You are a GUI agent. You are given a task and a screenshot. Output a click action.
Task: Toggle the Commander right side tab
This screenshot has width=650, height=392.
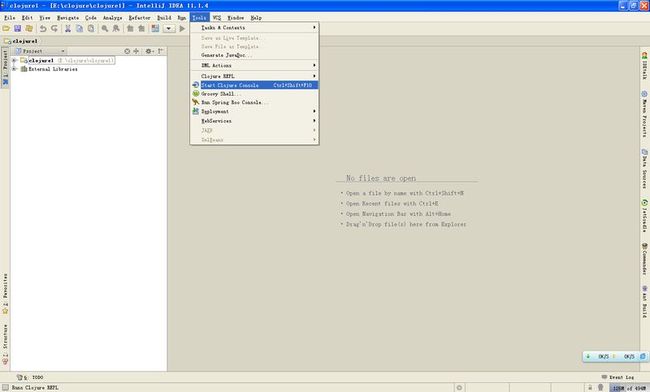coord(644,259)
